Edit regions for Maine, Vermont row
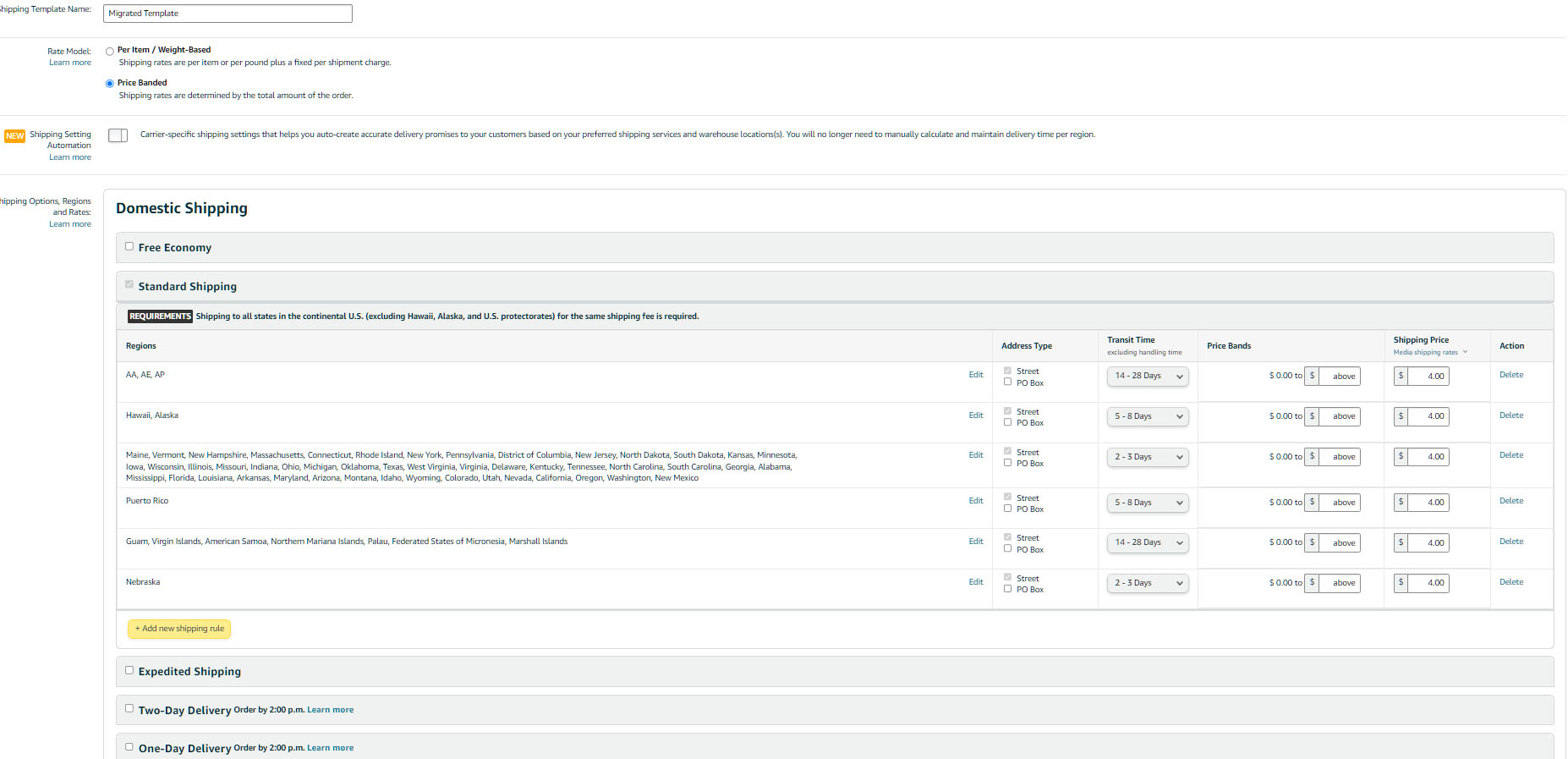The height and width of the screenshot is (759, 1568). point(976,455)
